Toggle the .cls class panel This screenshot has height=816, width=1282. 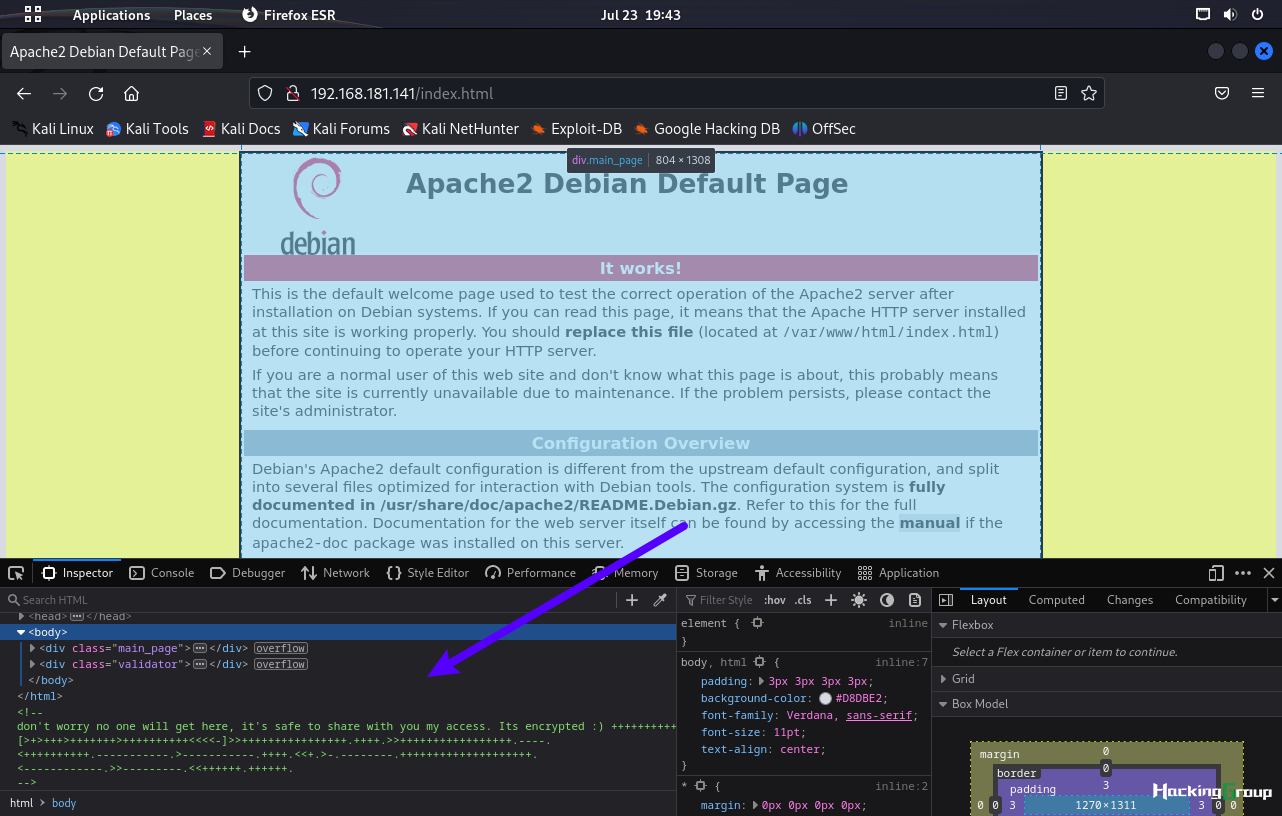point(803,600)
